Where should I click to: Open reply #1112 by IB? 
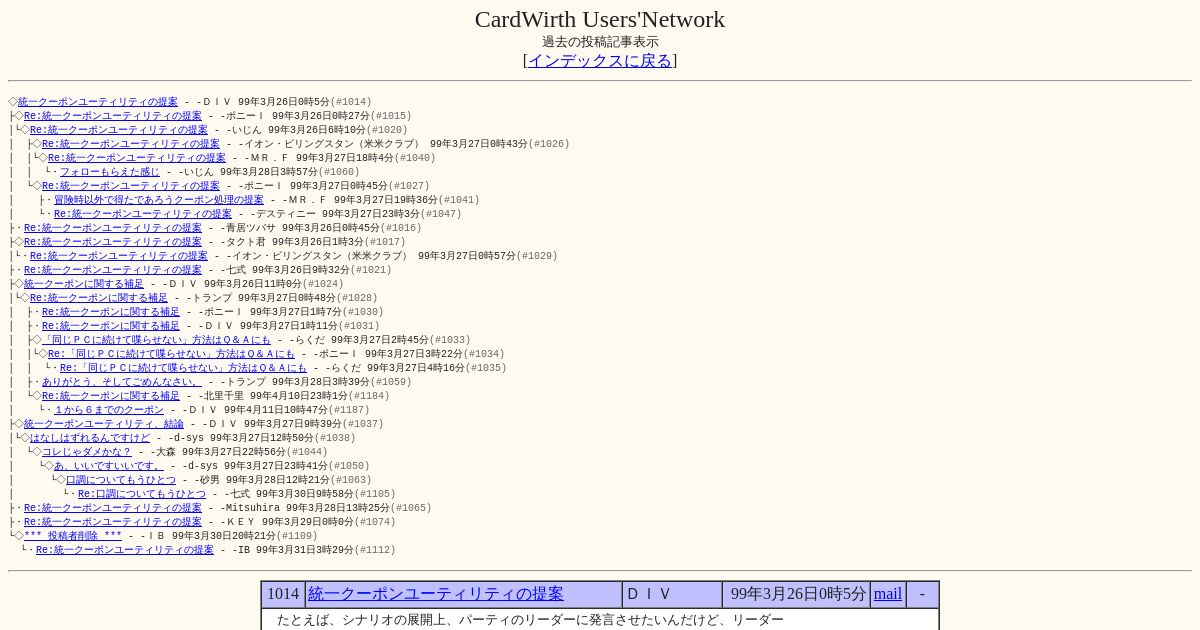[125, 550]
